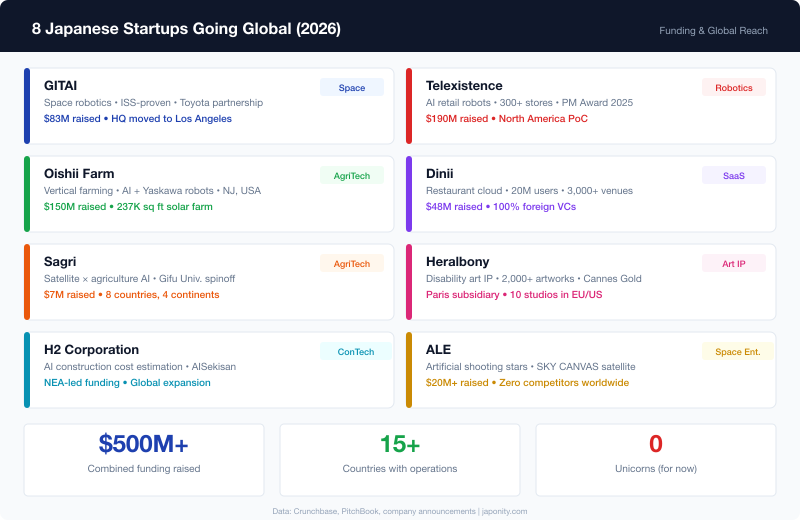
Task: Click "AI construction cost estimation • AISekisan" text
Action: pyautogui.click(x=140, y=367)
